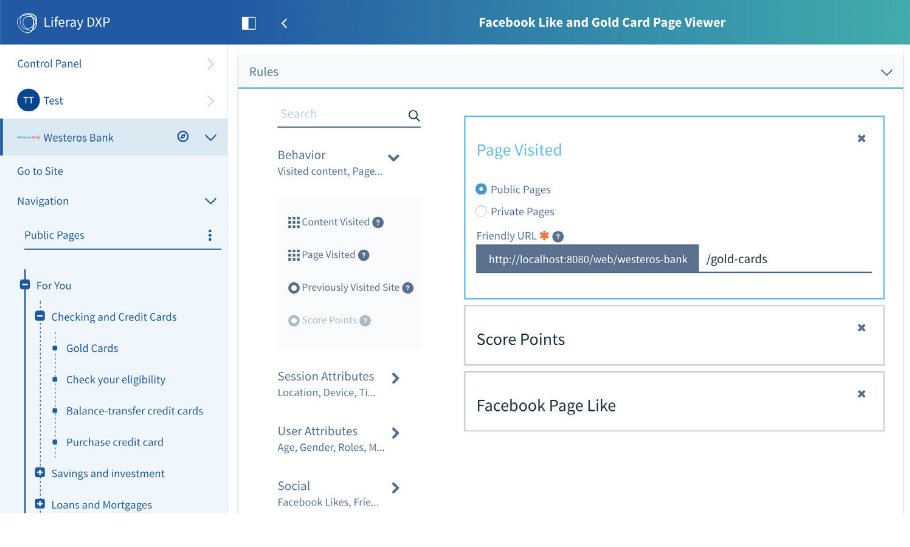
Task: Collapse the Rules panel chevron
Action: coord(886,73)
